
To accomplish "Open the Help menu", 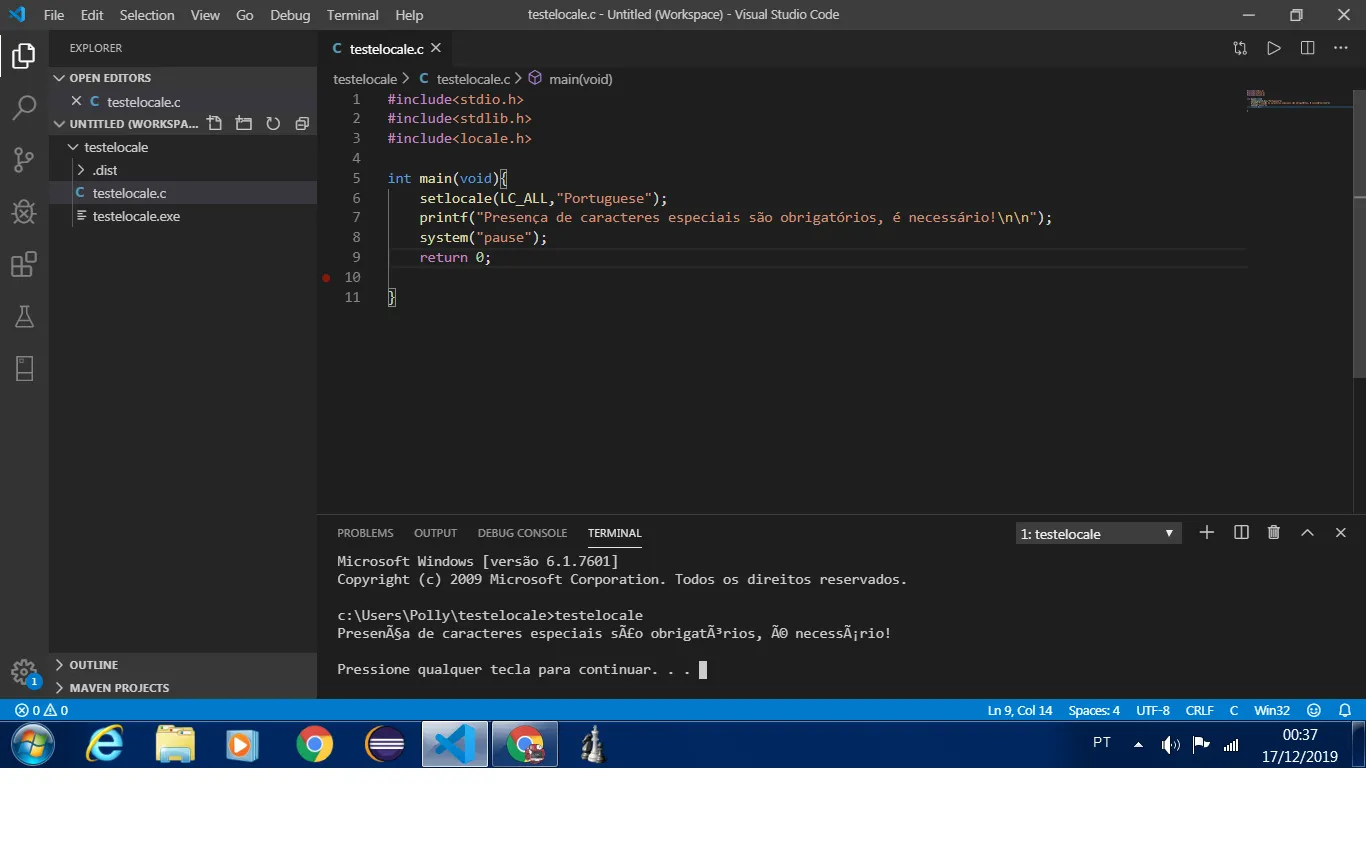I will coord(409,15).
